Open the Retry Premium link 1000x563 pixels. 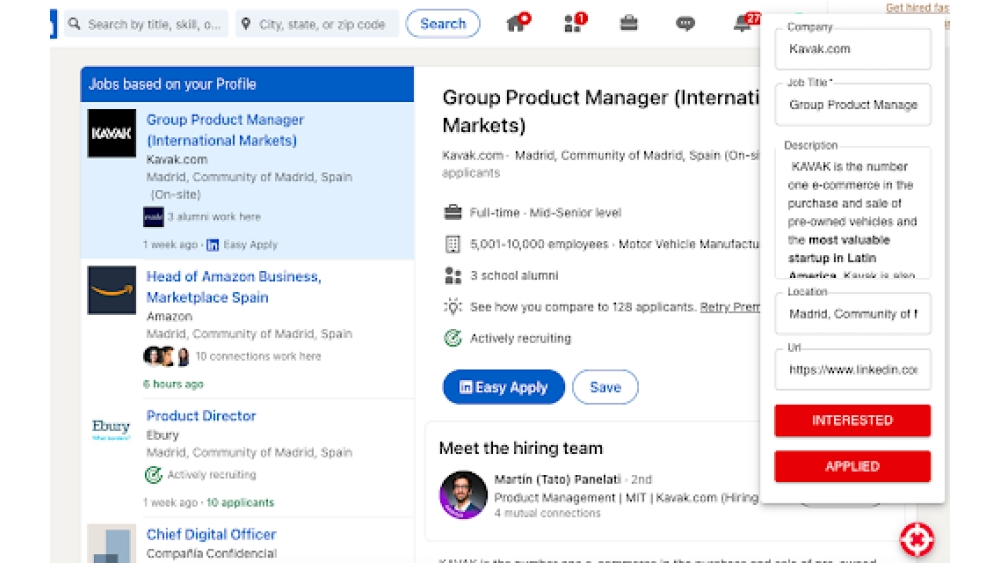(730, 307)
